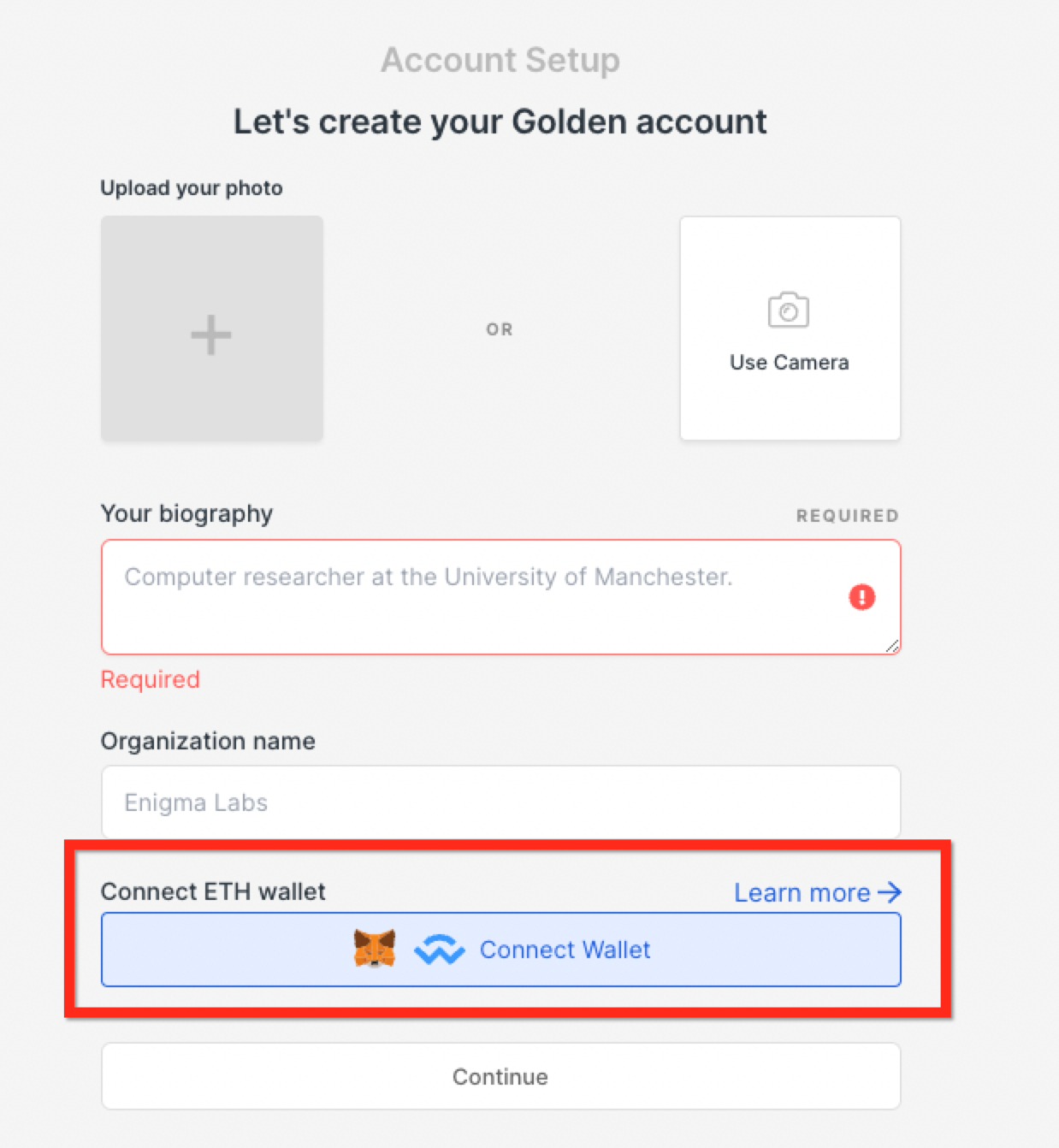Open the Learn more link
This screenshot has width=1059, height=1148.
click(818, 892)
